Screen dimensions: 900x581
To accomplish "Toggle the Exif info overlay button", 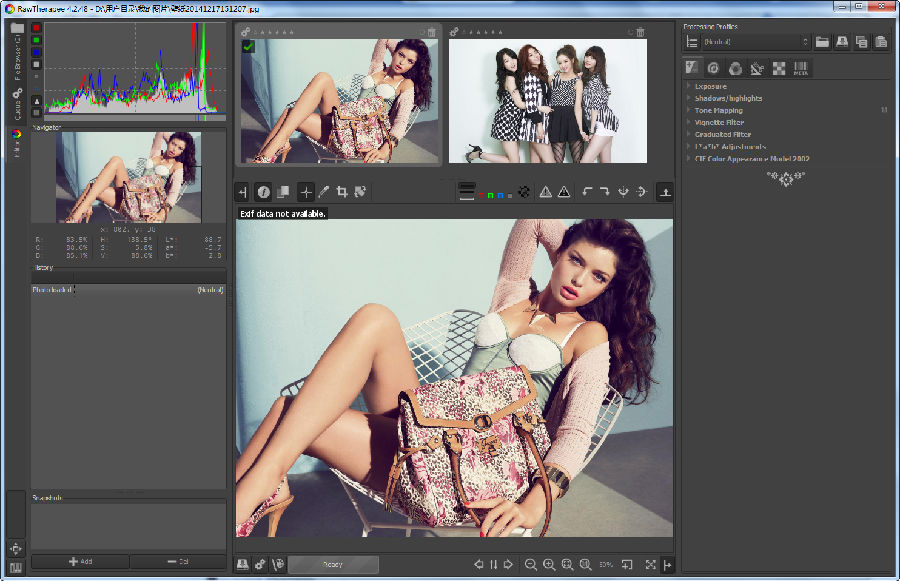I will point(264,191).
